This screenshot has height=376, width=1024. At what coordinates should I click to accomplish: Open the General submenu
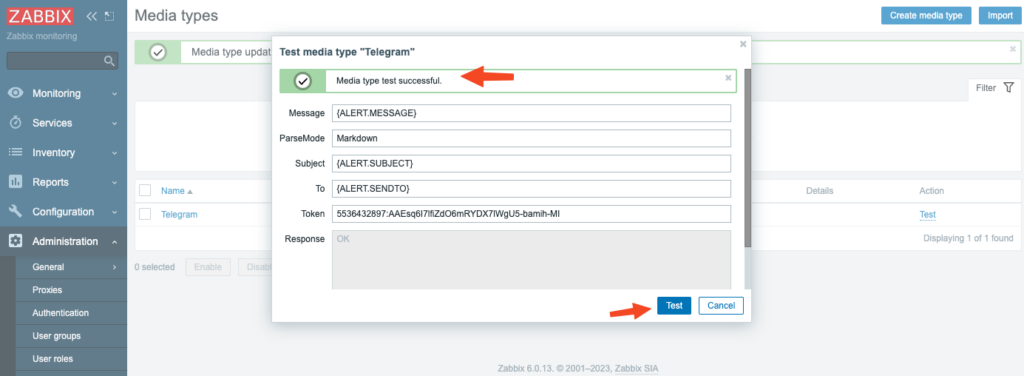pyautogui.click(x=71, y=266)
